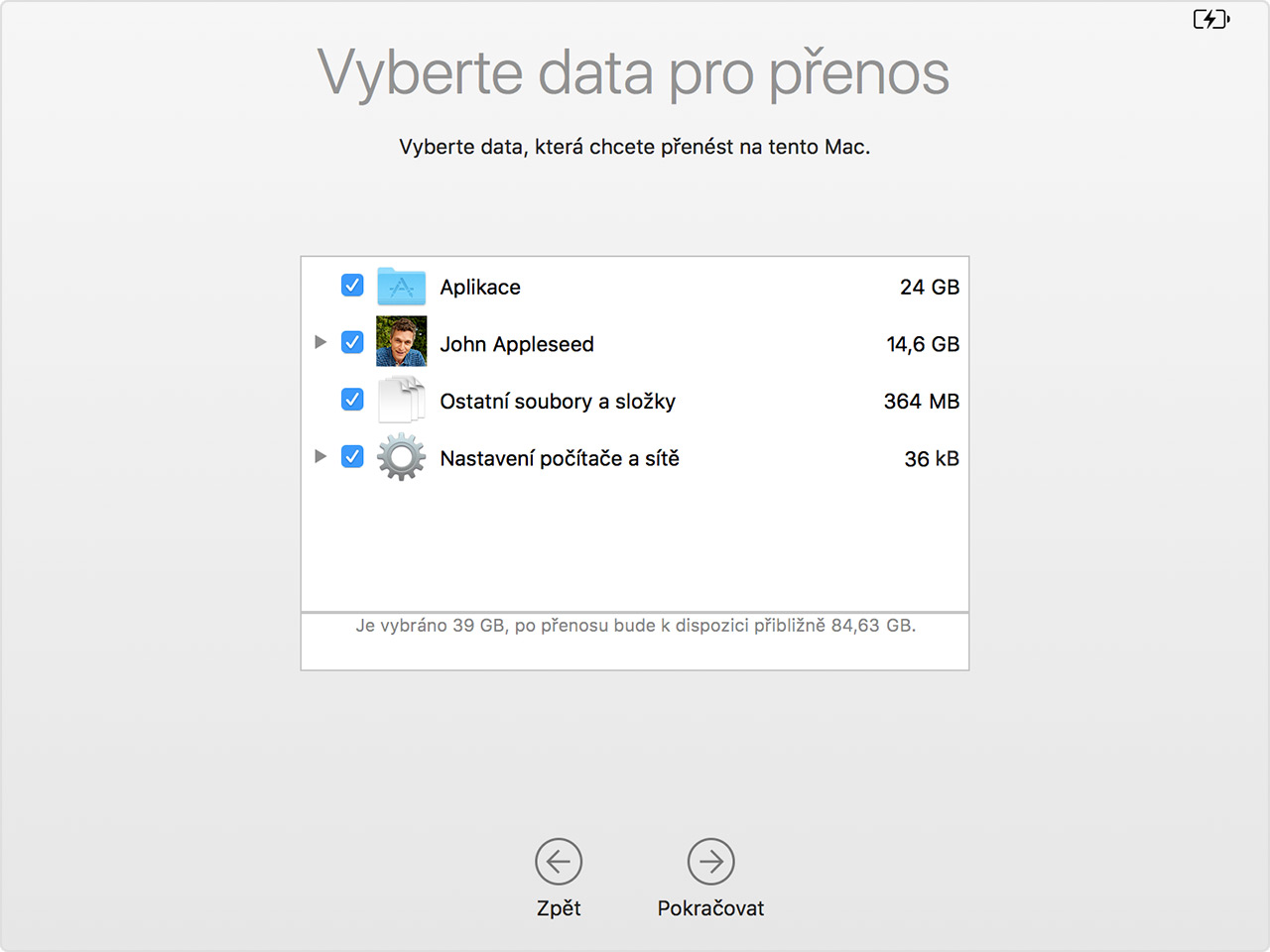
Task: Select the John Appleseed name text
Action: pyautogui.click(x=517, y=344)
